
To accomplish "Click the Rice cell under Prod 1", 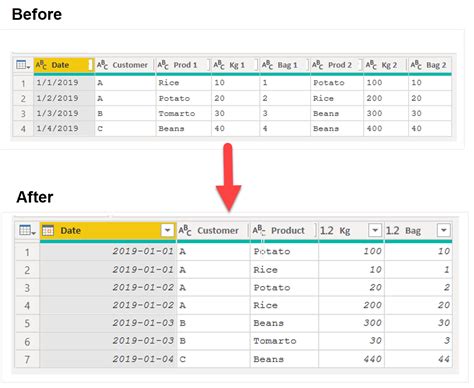I will [x=183, y=83].
